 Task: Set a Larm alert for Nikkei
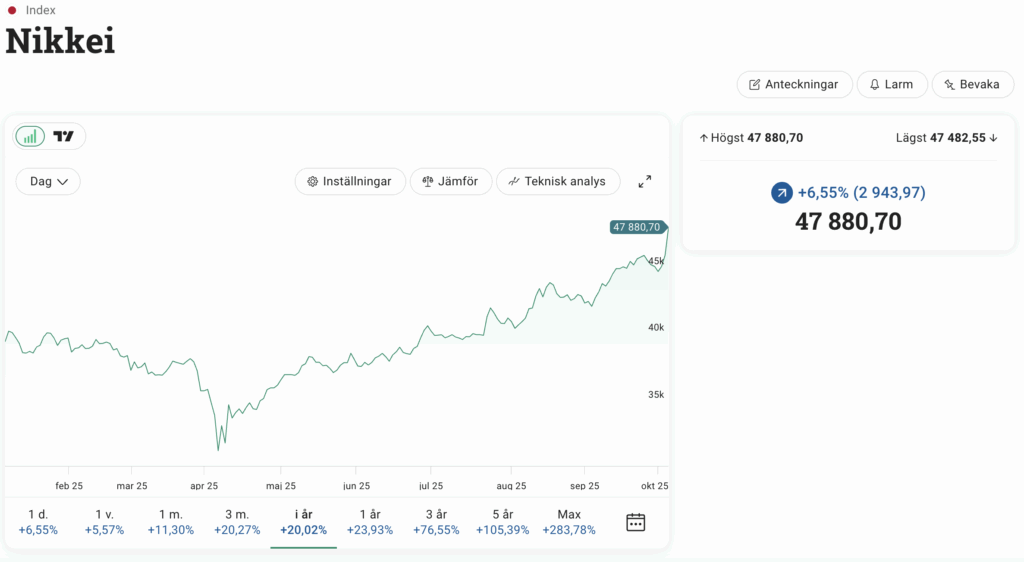point(891,84)
